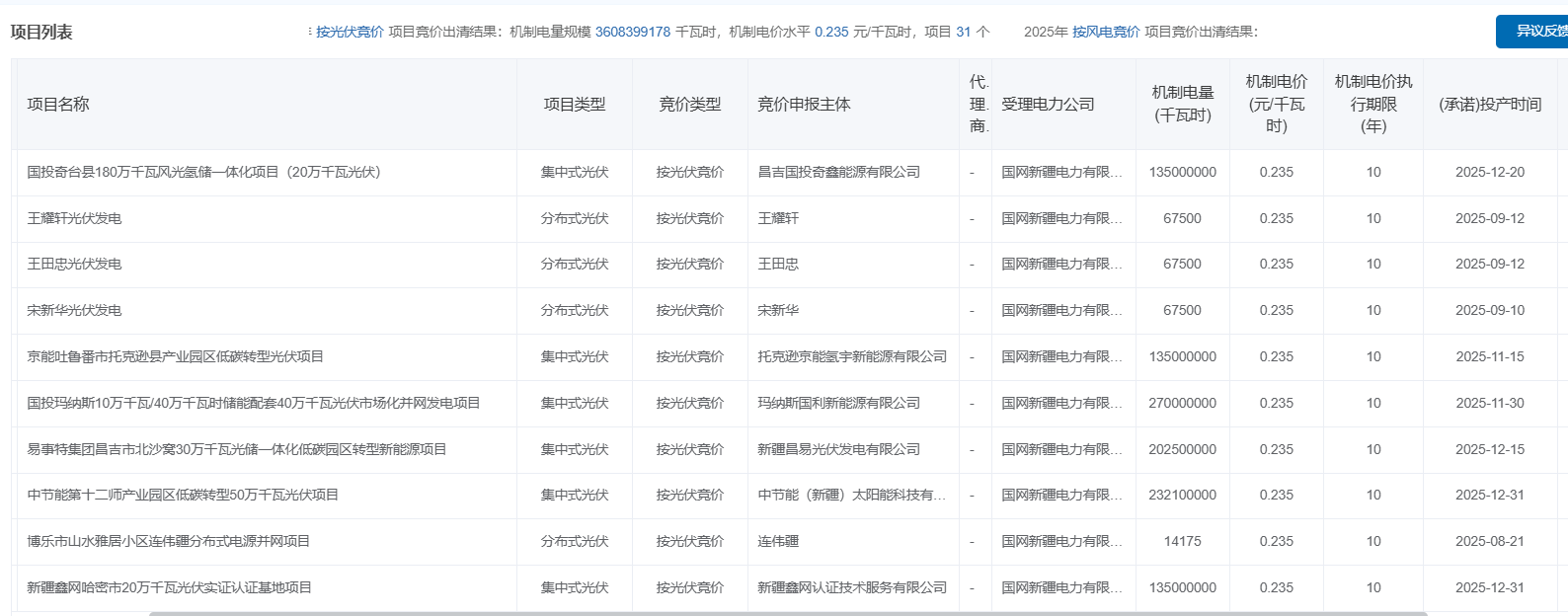Open the 京能吐鲁番市托克逊县产业园区 project entry
Image resolution: width=1568 pixels, height=616 pixels.
[175, 356]
